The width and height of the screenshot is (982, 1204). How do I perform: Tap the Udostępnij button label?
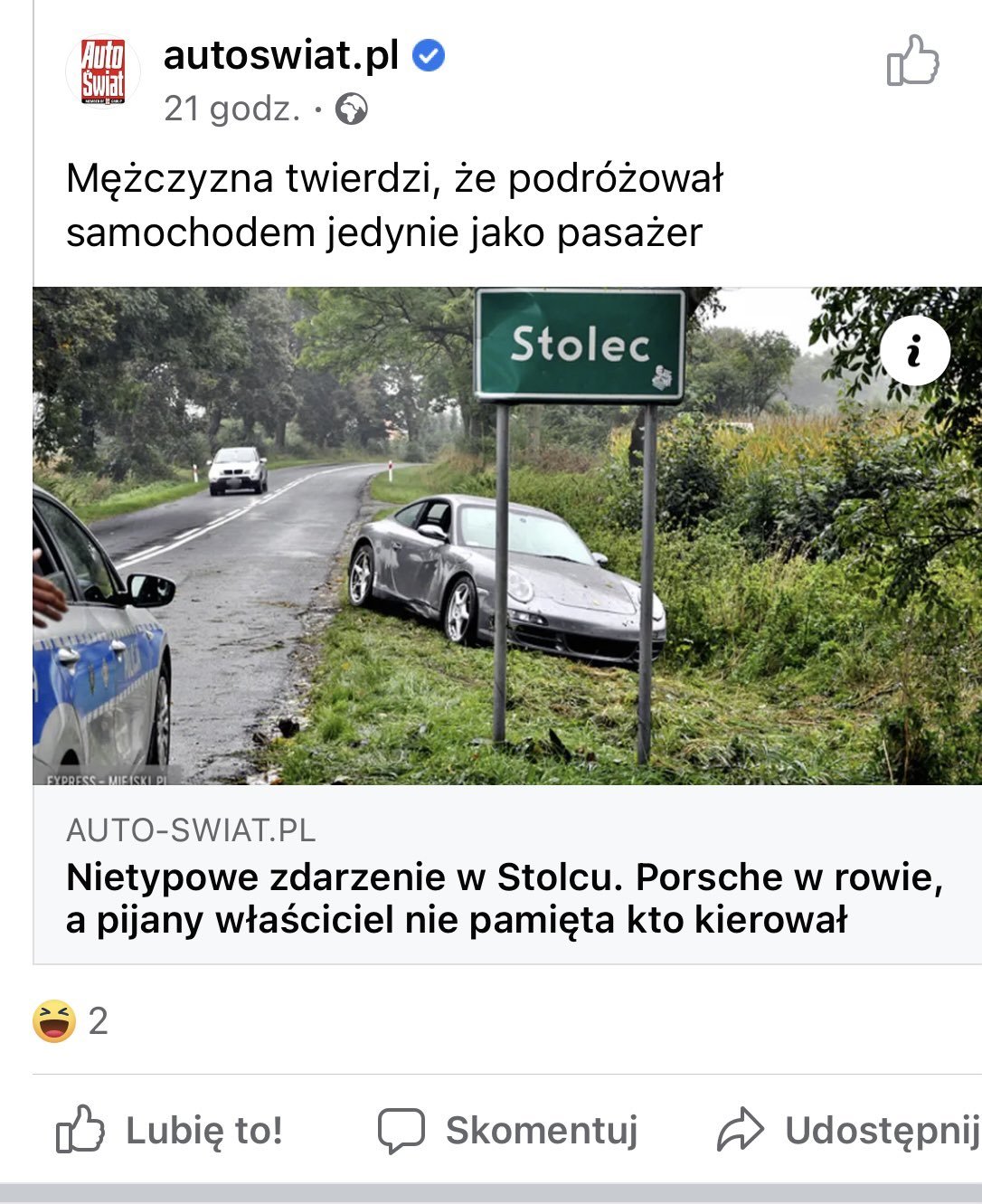883,1131
